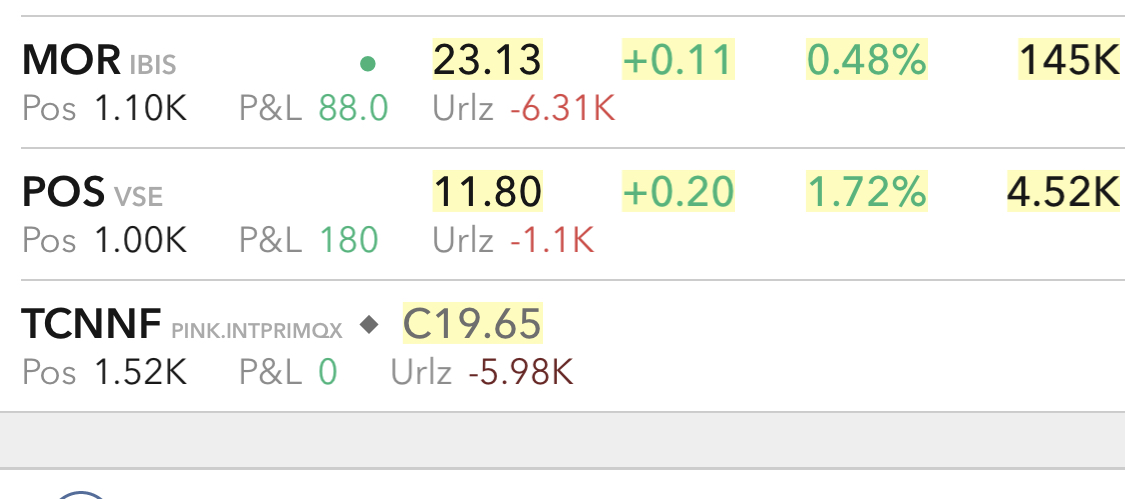
Task: Select TCNNF closing price C19.65
Action: click(x=472, y=324)
